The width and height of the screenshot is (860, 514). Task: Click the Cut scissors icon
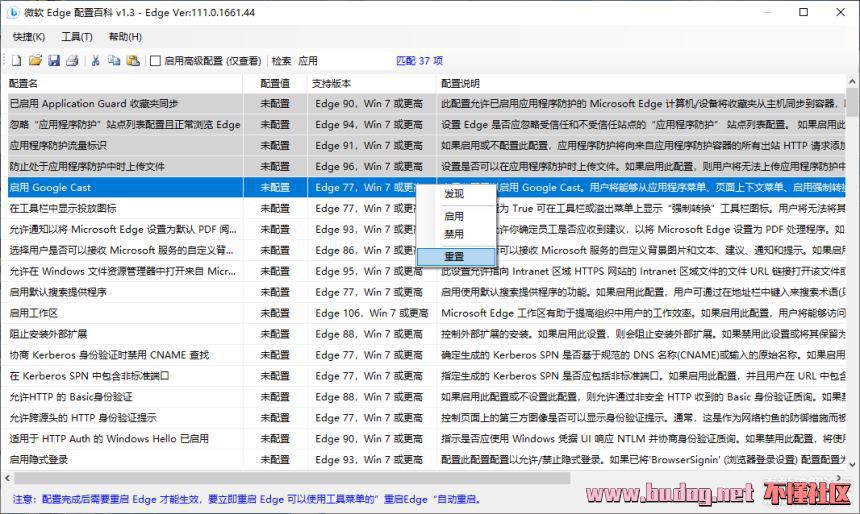(x=96, y=61)
